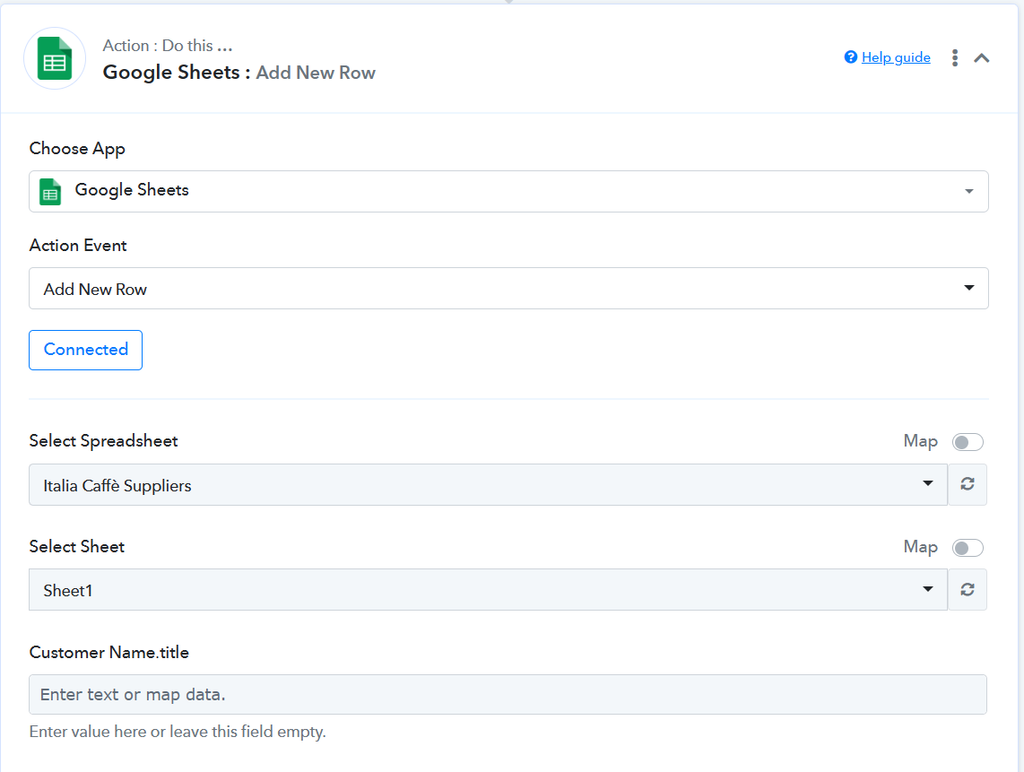Click the 'Action : Do this ...' label
This screenshot has height=772, width=1024.
(x=167, y=46)
